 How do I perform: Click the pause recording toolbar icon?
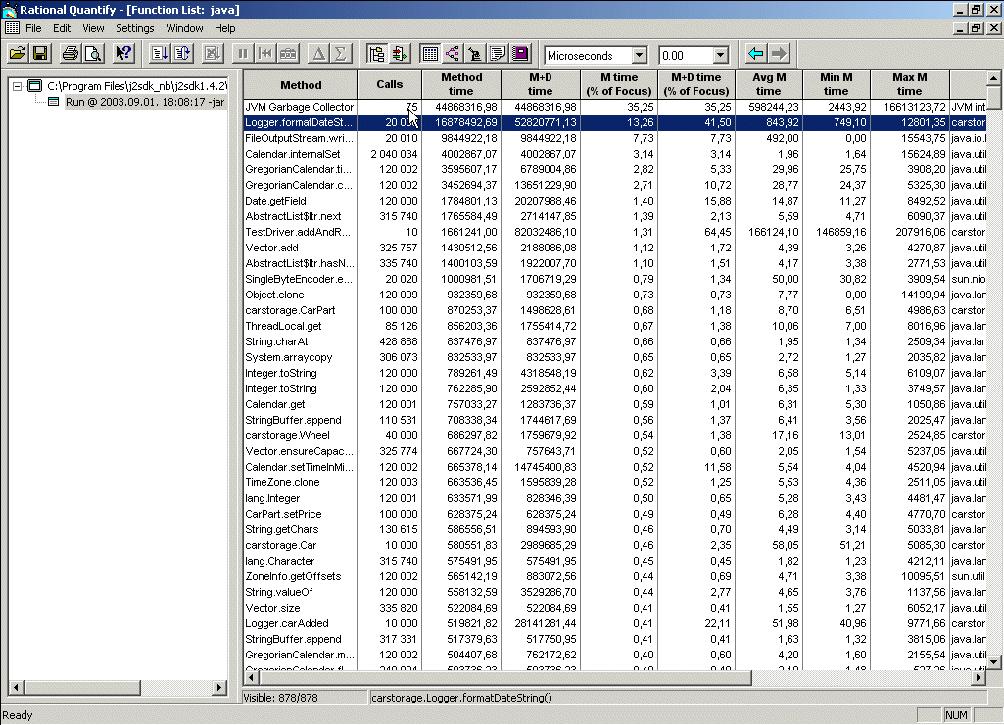tap(243, 54)
